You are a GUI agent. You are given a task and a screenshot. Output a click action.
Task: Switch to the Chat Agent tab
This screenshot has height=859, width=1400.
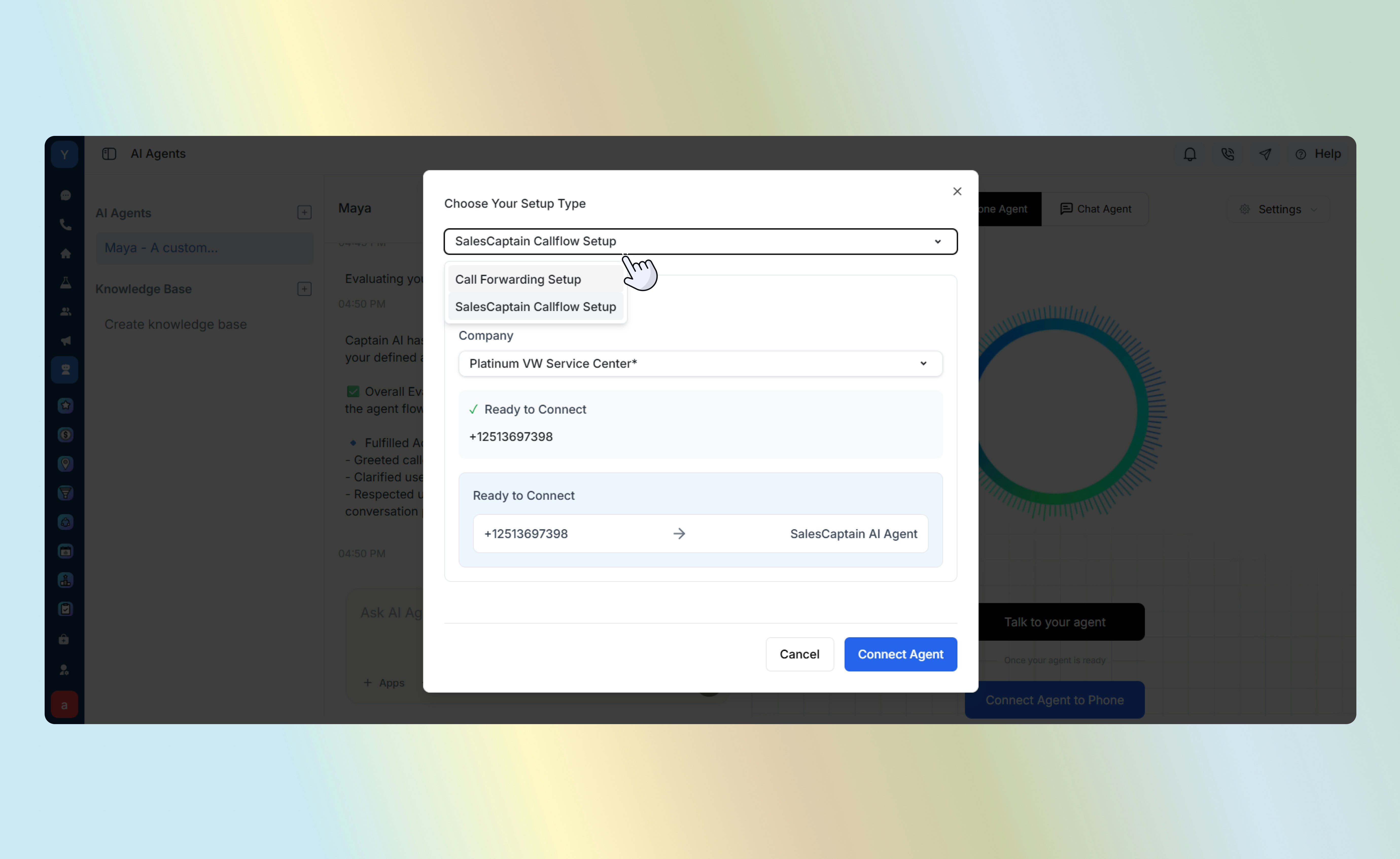coord(1095,209)
